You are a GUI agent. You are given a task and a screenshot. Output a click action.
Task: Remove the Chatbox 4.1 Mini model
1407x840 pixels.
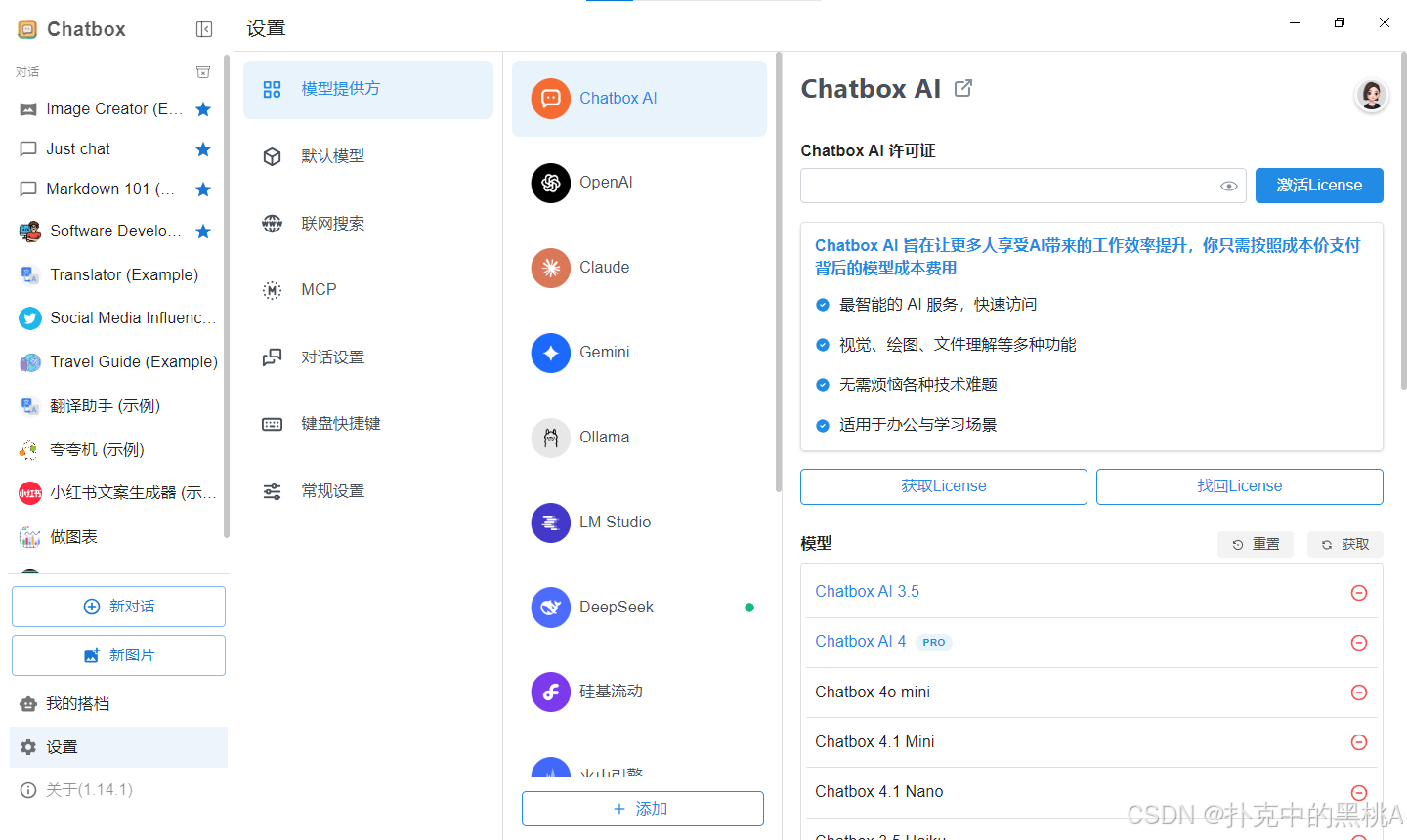[x=1359, y=742]
